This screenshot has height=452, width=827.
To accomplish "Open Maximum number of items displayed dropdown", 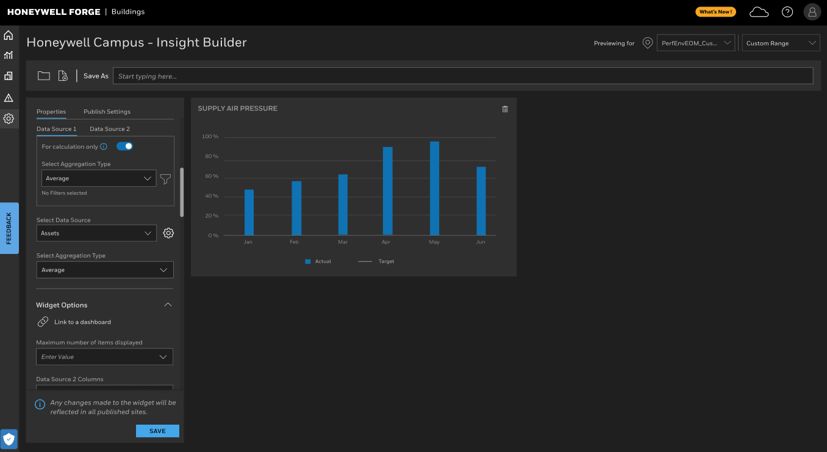I will tap(104, 357).
